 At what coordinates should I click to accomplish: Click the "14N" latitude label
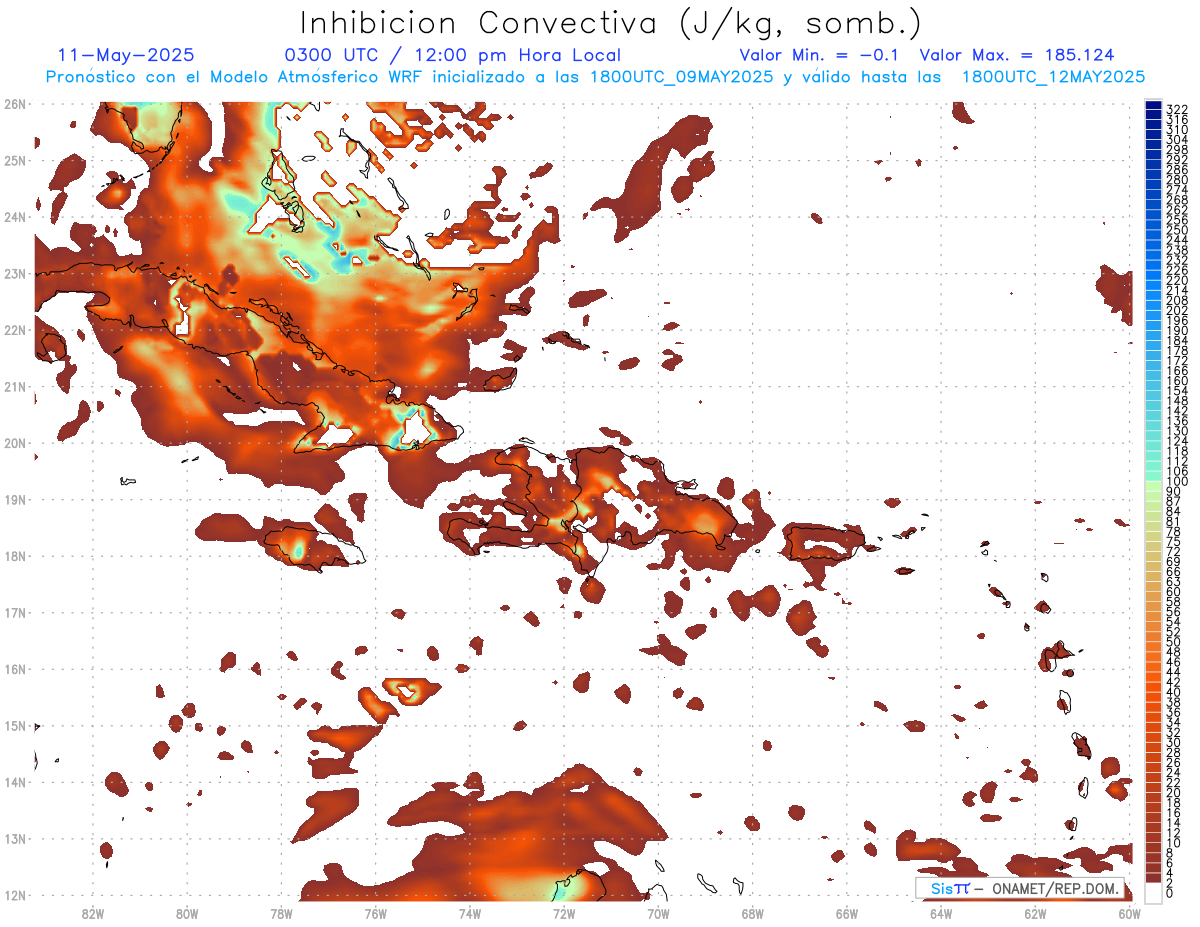click(14, 781)
